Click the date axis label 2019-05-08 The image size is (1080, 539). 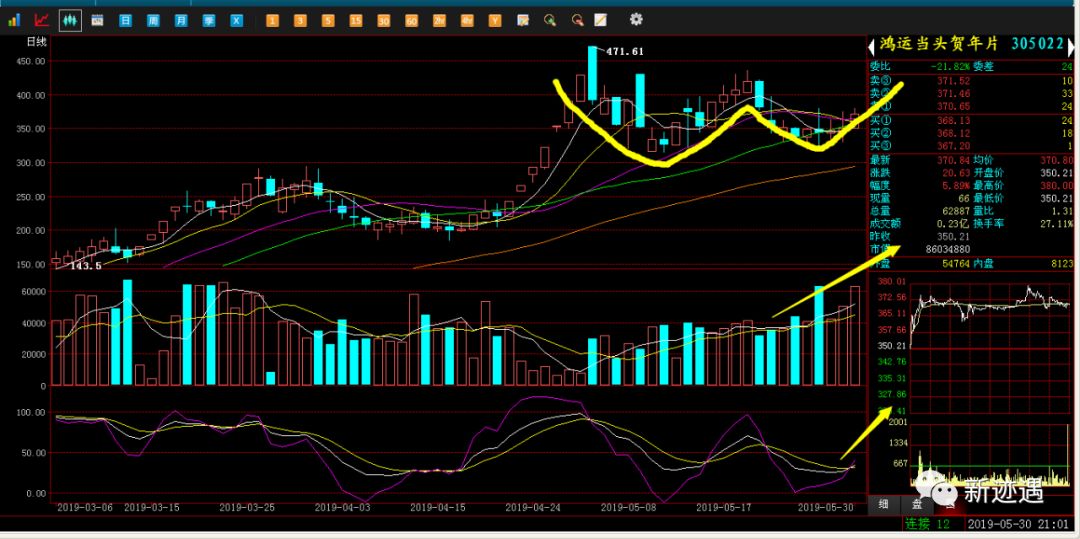coord(628,507)
